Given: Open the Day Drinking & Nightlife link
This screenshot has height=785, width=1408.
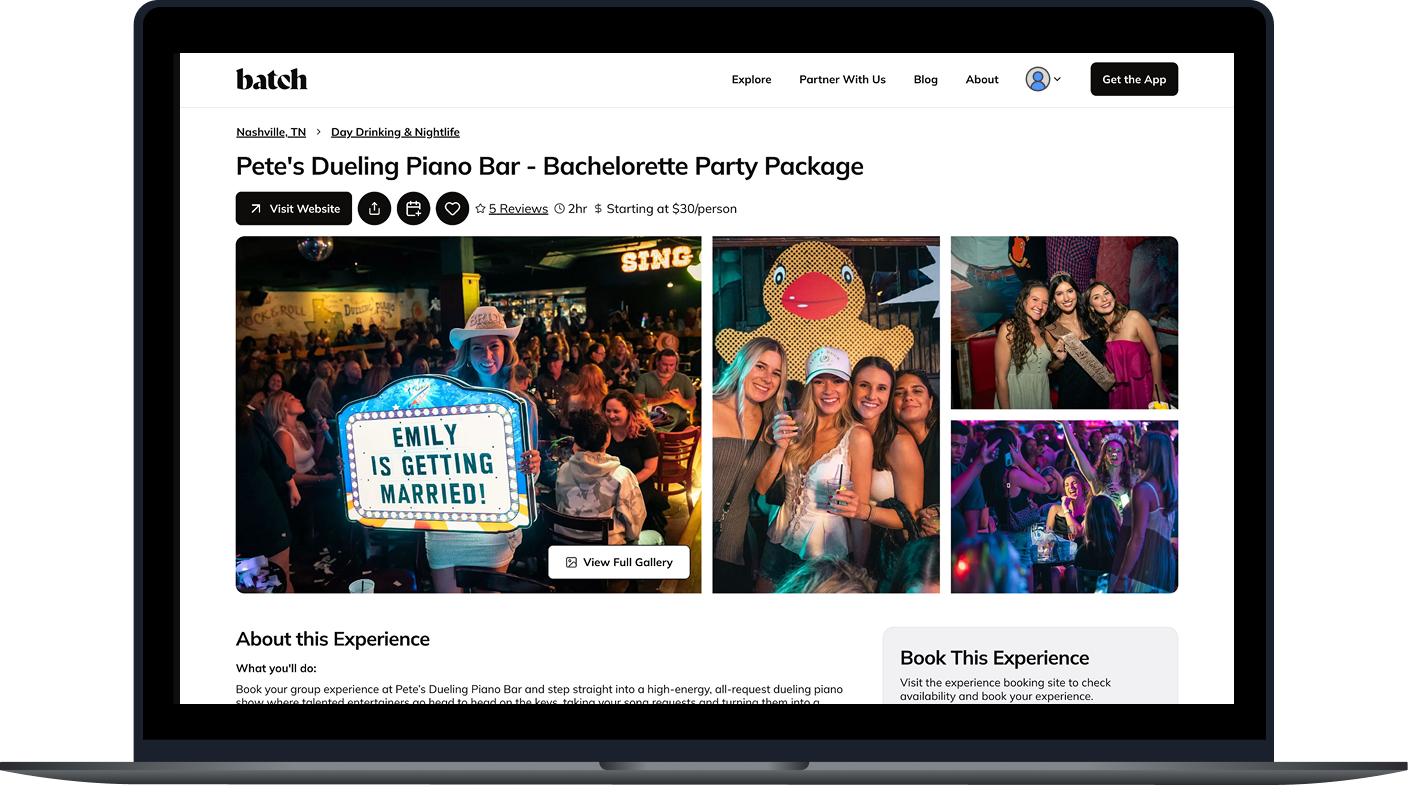Looking at the screenshot, I should [395, 132].
